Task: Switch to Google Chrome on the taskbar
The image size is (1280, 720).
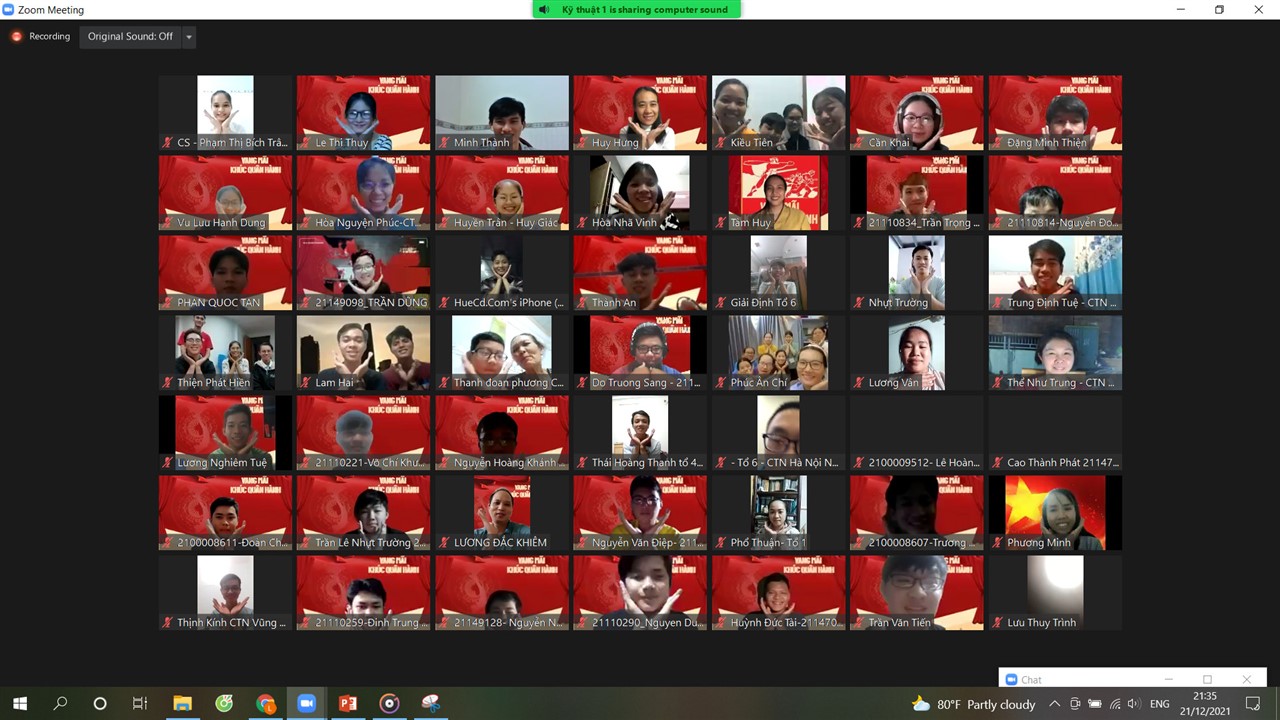Action: point(265,704)
